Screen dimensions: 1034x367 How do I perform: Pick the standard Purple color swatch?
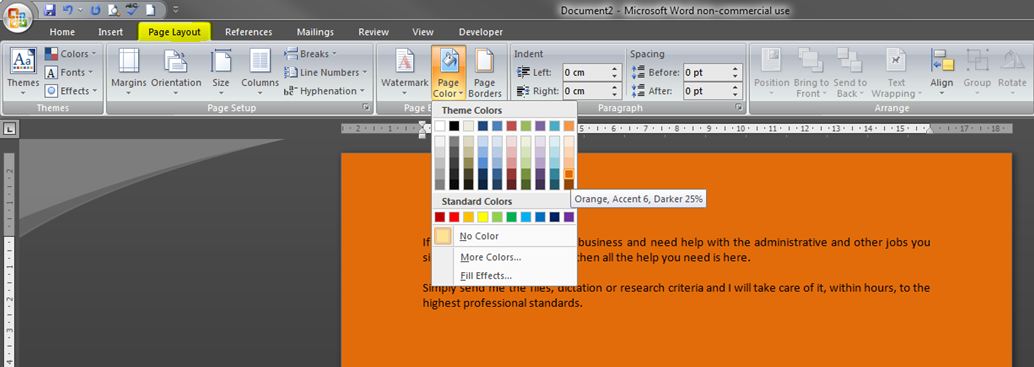click(568, 217)
